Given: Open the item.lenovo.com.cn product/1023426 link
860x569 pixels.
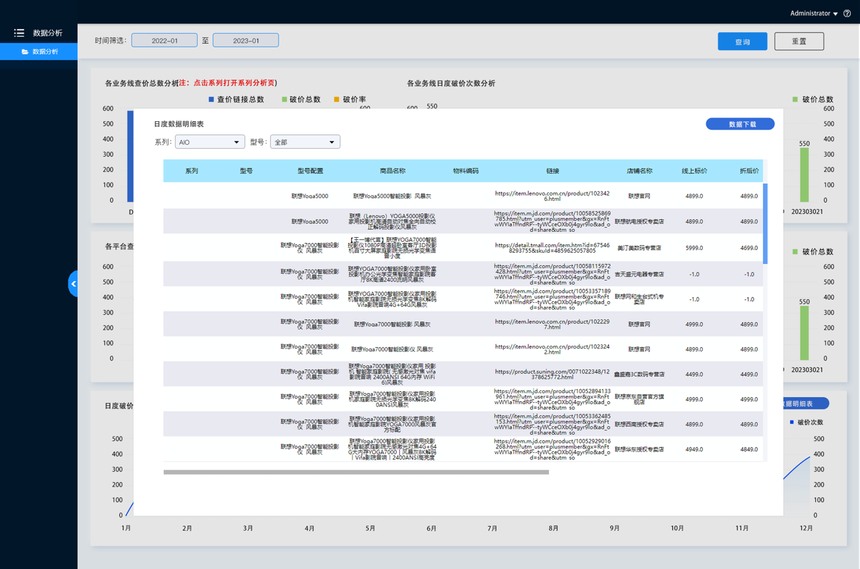Looking at the screenshot, I should 552,196.
